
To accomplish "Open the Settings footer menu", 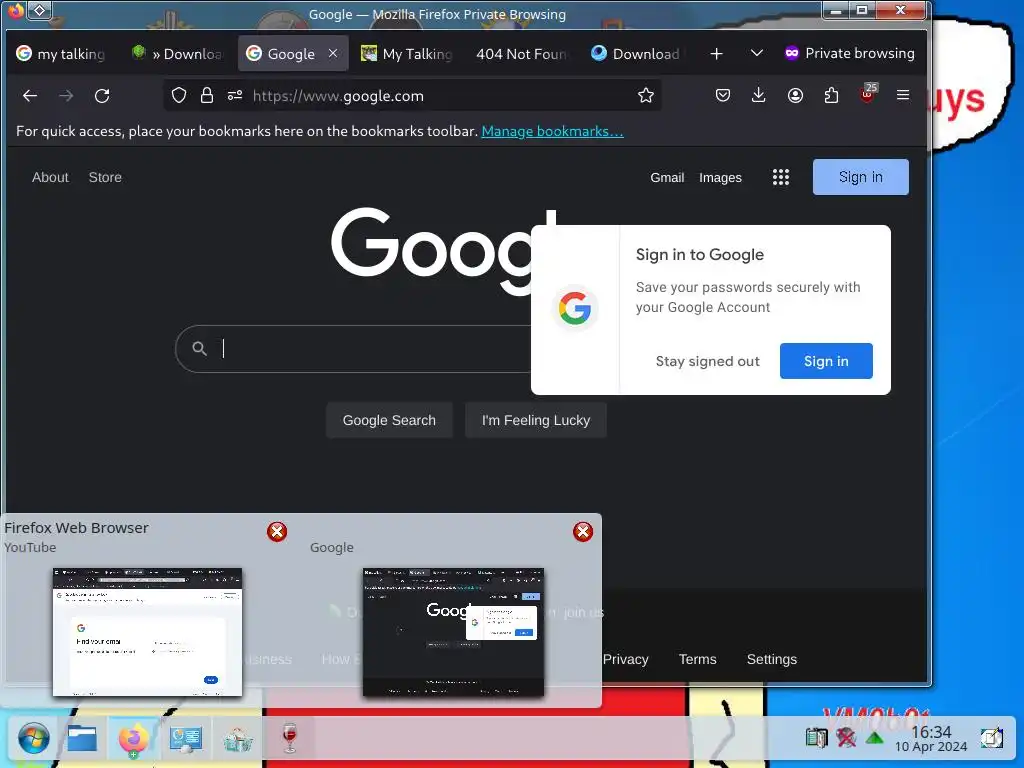I will 771,660.
